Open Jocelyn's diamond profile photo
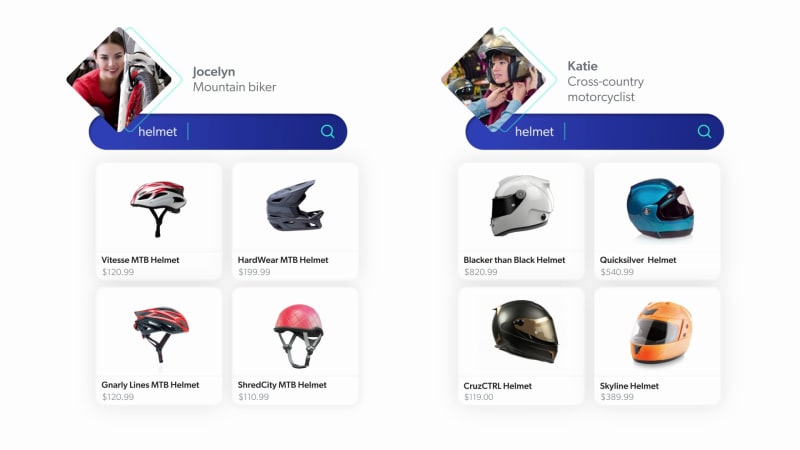 [x=119, y=80]
